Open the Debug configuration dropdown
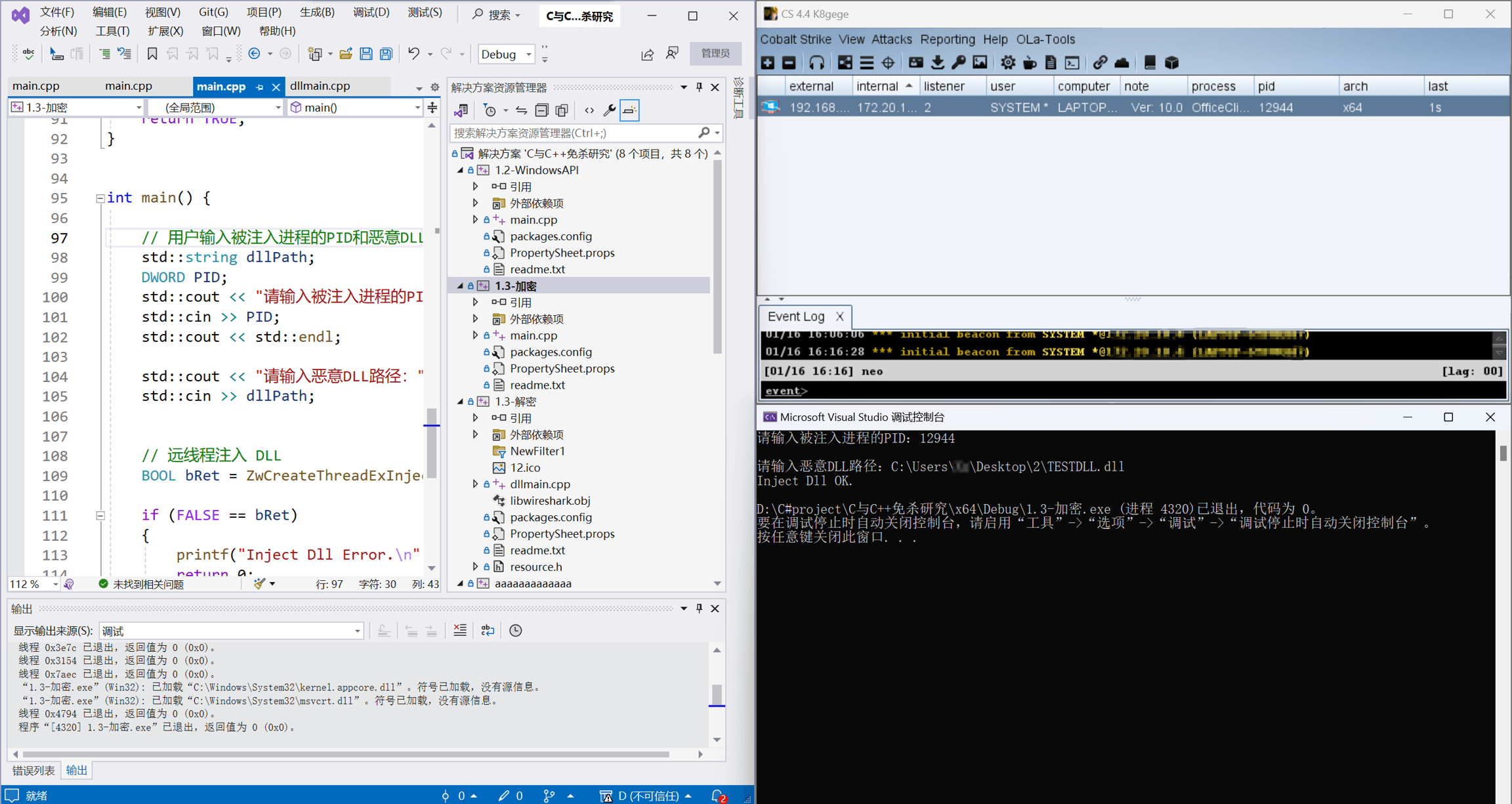This screenshot has height=804, width=1512. 506,54
